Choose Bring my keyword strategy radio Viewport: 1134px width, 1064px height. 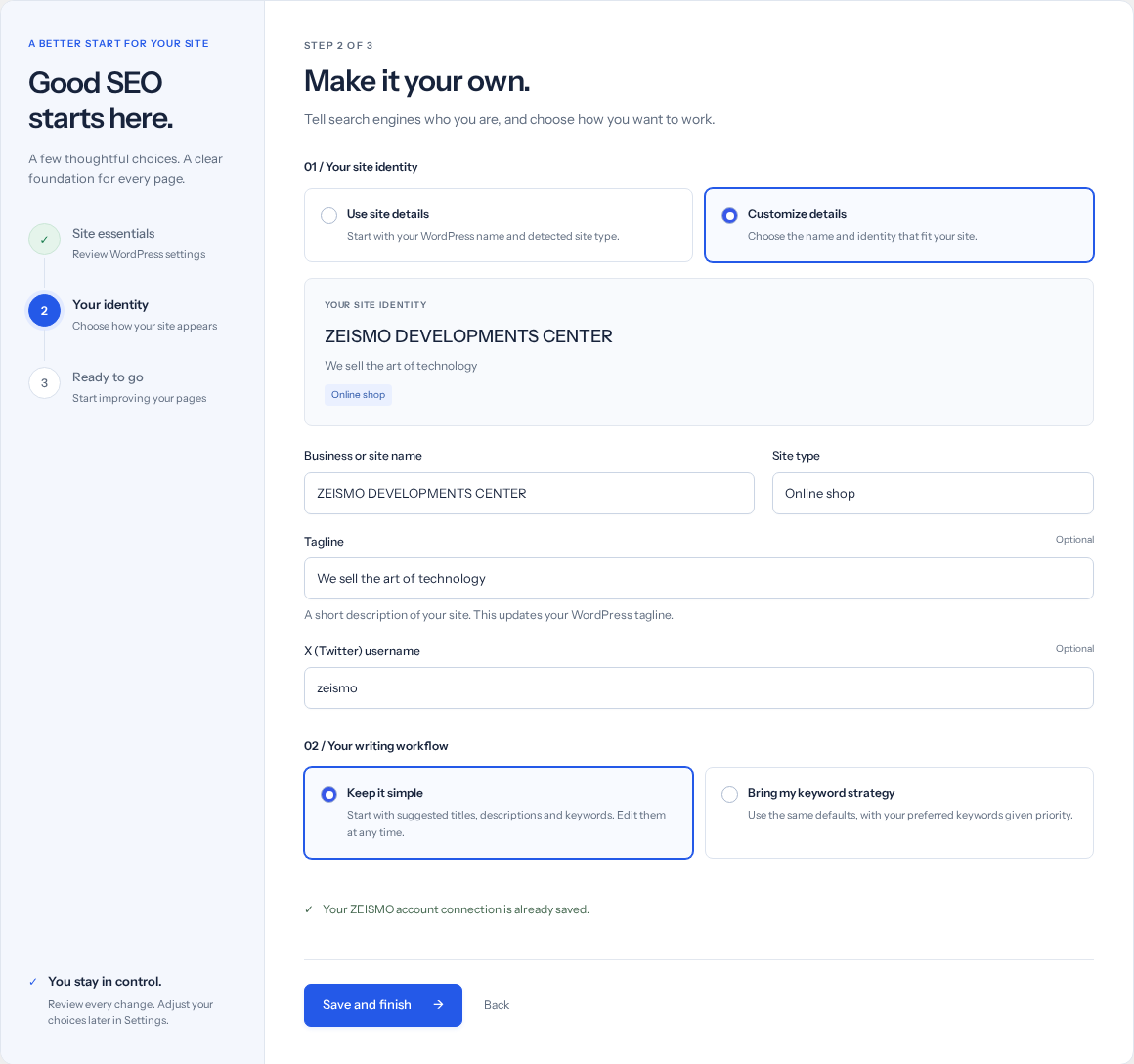point(729,794)
